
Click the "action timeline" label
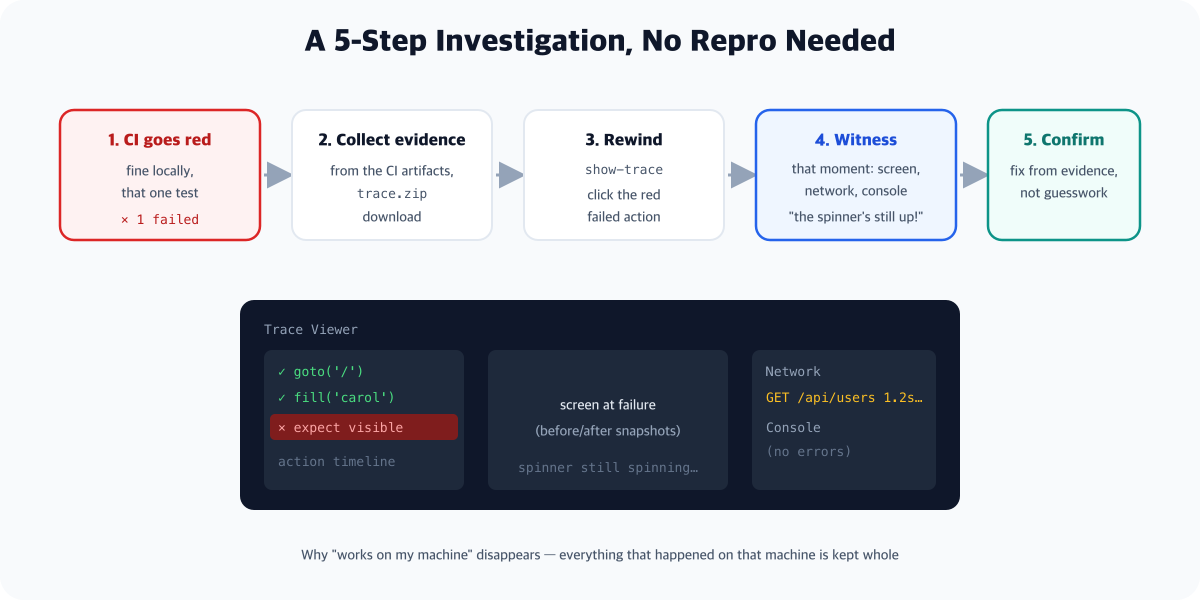[x=336, y=462]
